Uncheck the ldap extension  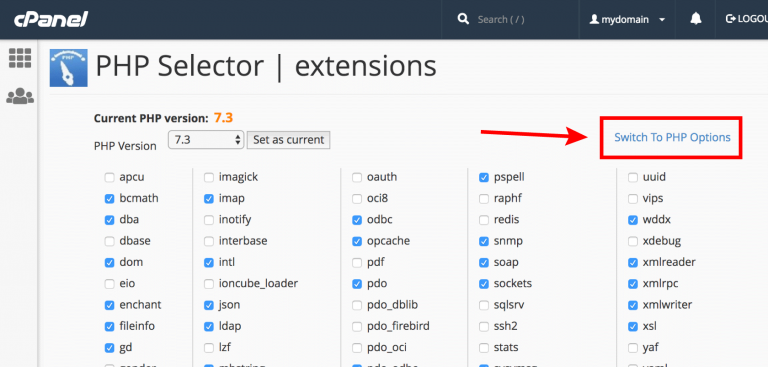tap(209, 326)
